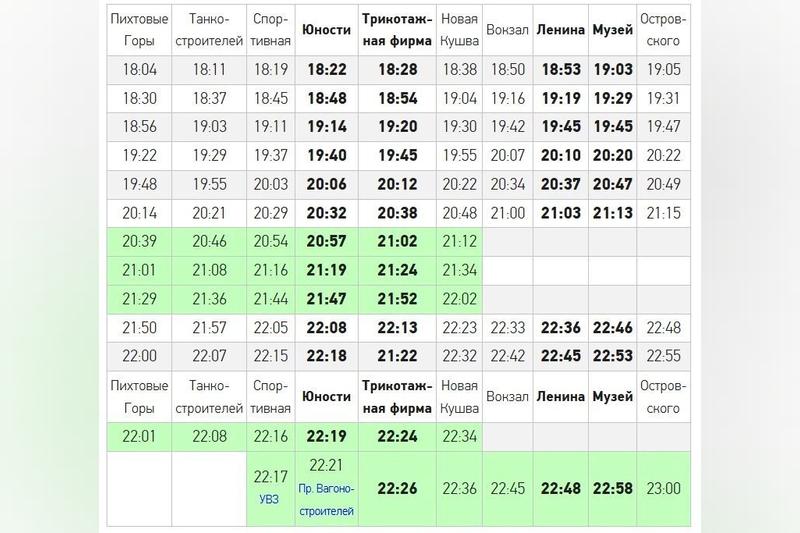Select the bold 21:47 time cell

click(326, 299)
